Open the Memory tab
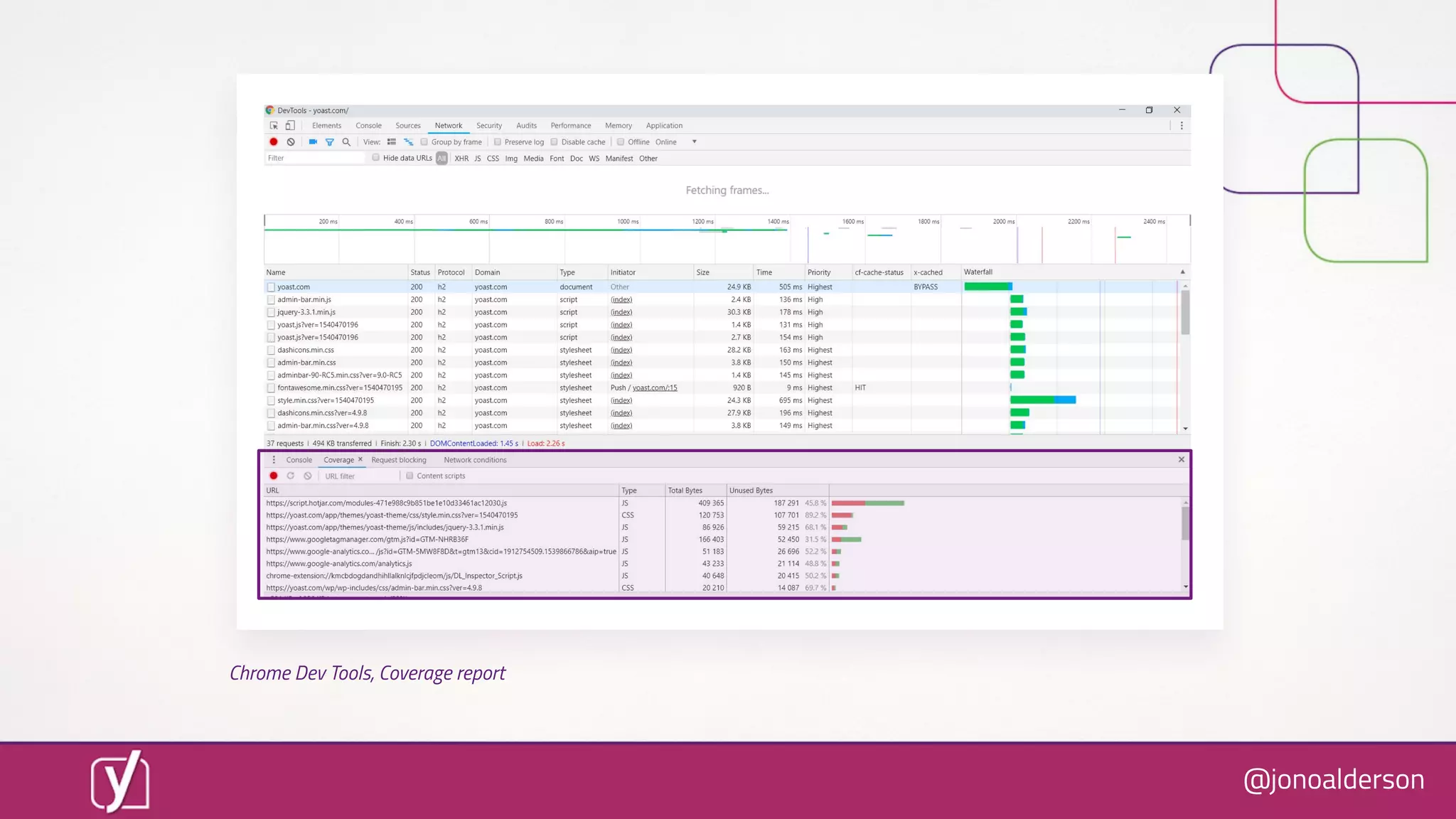 [619, 126]
